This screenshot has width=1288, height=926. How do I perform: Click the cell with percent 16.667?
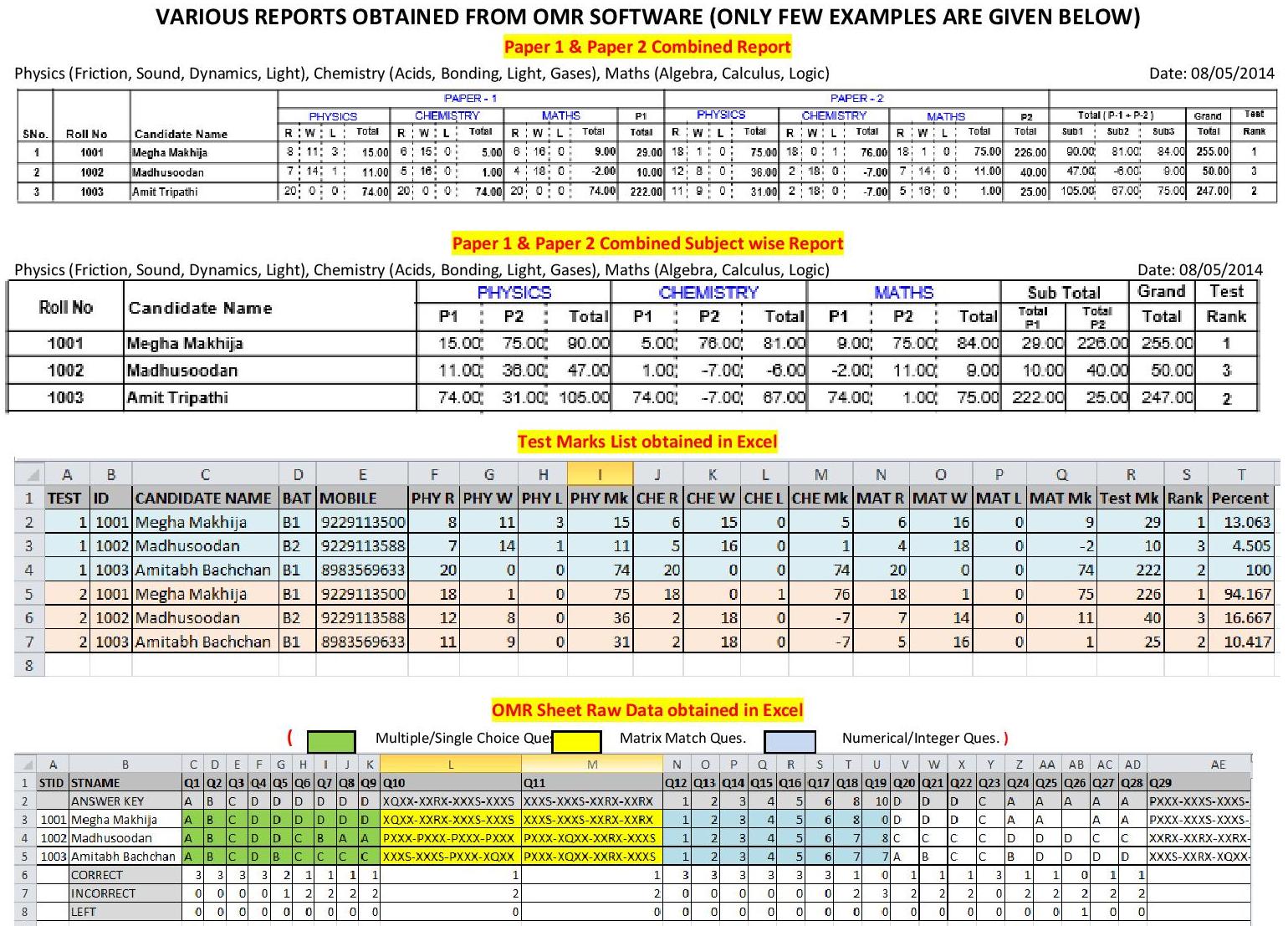tap(1241, 618)
